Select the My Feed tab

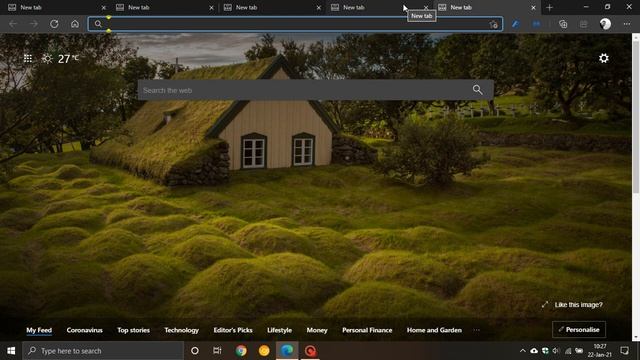pos(39,330)
